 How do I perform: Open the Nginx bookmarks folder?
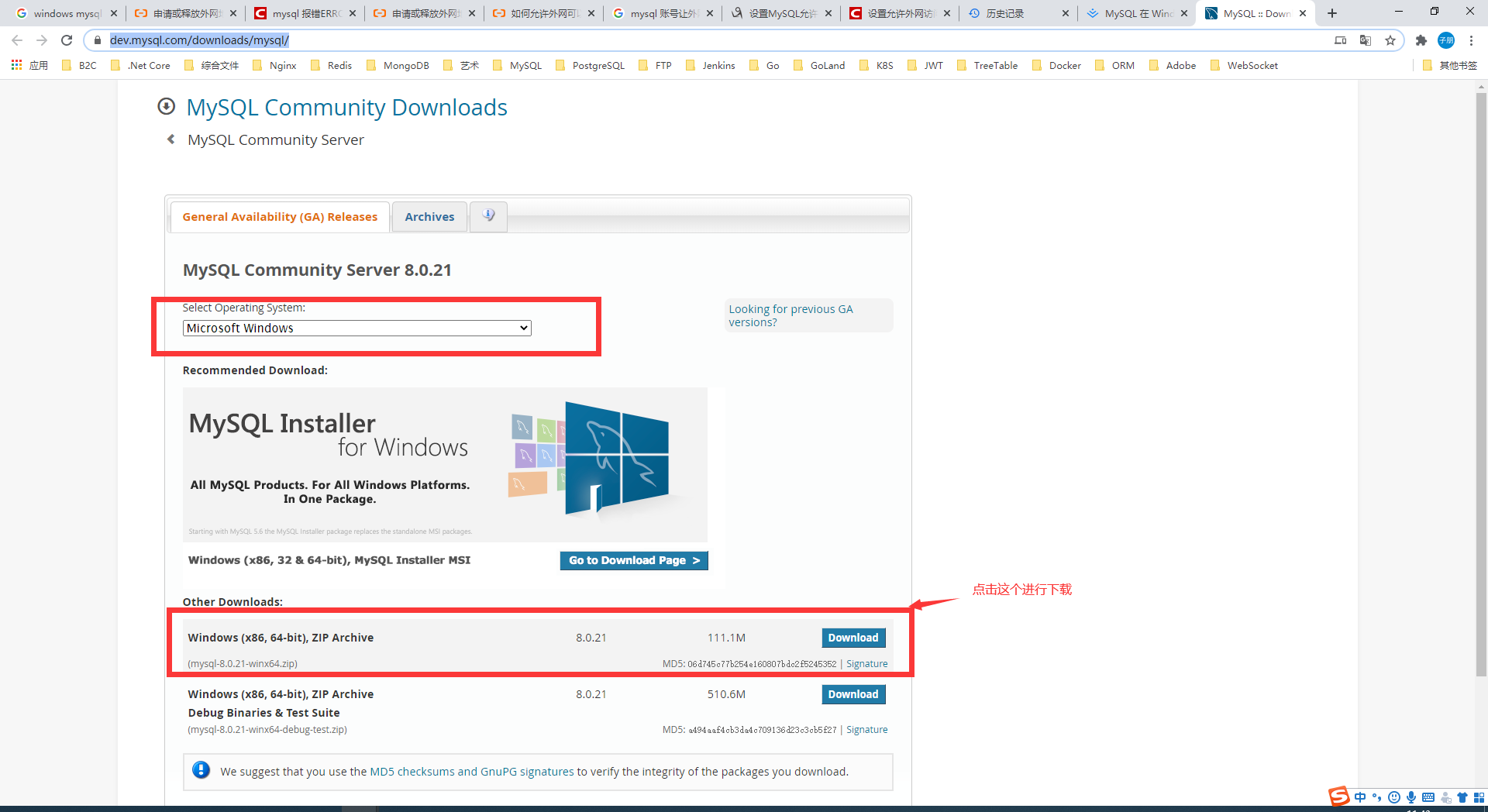(x=274, y=65)
